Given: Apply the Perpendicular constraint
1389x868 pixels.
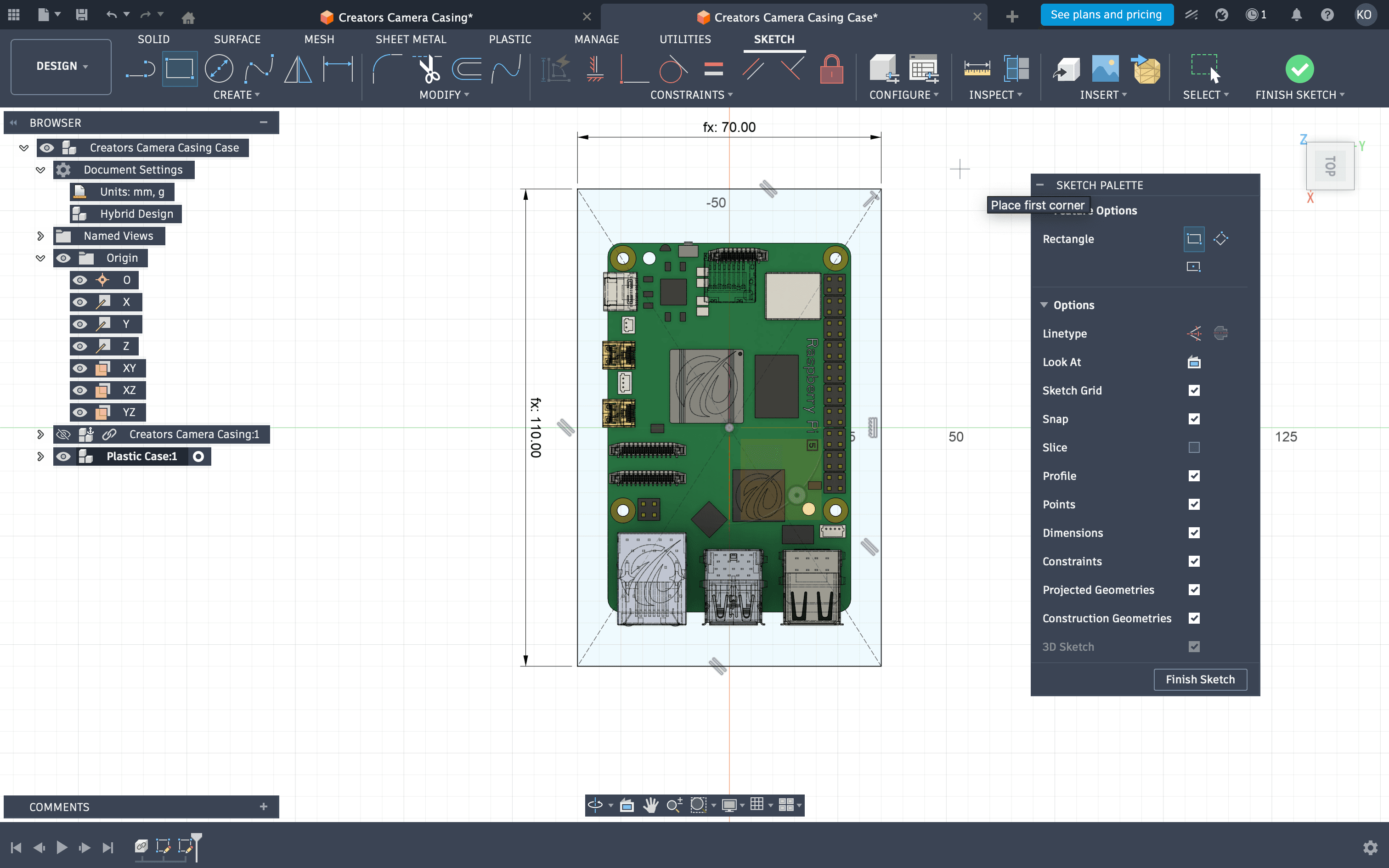Looking at the screenshot, I should (792, 69).
